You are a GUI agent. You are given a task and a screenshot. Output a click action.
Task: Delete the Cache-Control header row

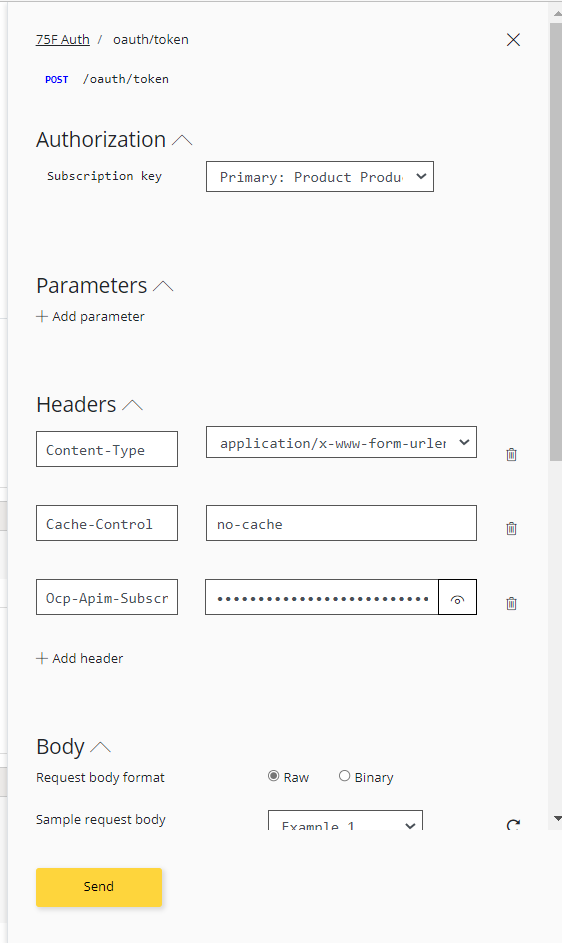pos(511,529)
